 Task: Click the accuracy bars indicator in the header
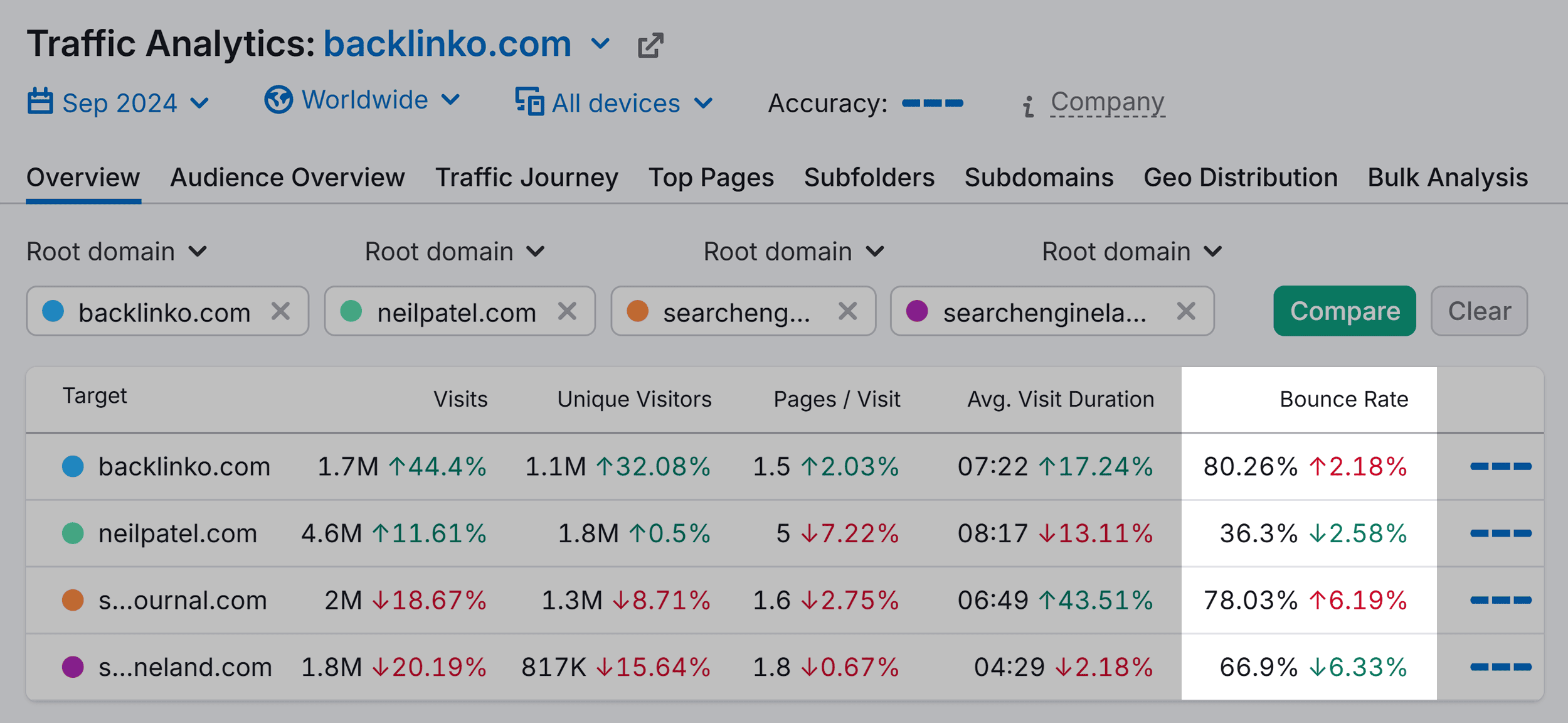933,103
